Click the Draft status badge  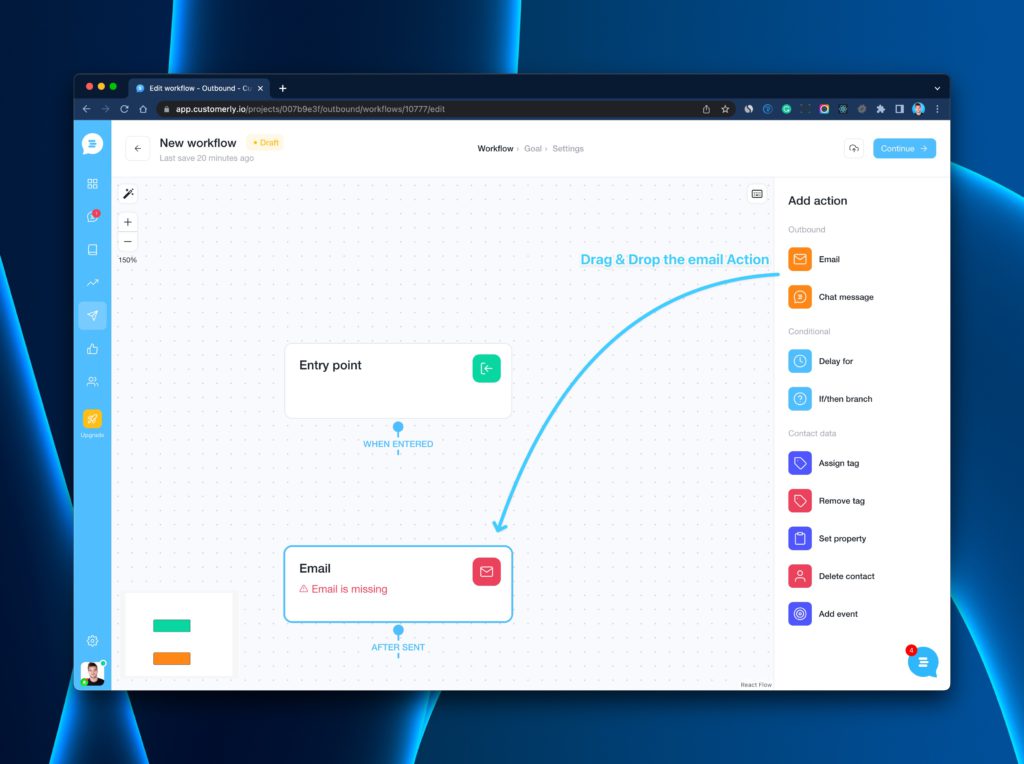(x=265, y=142)
